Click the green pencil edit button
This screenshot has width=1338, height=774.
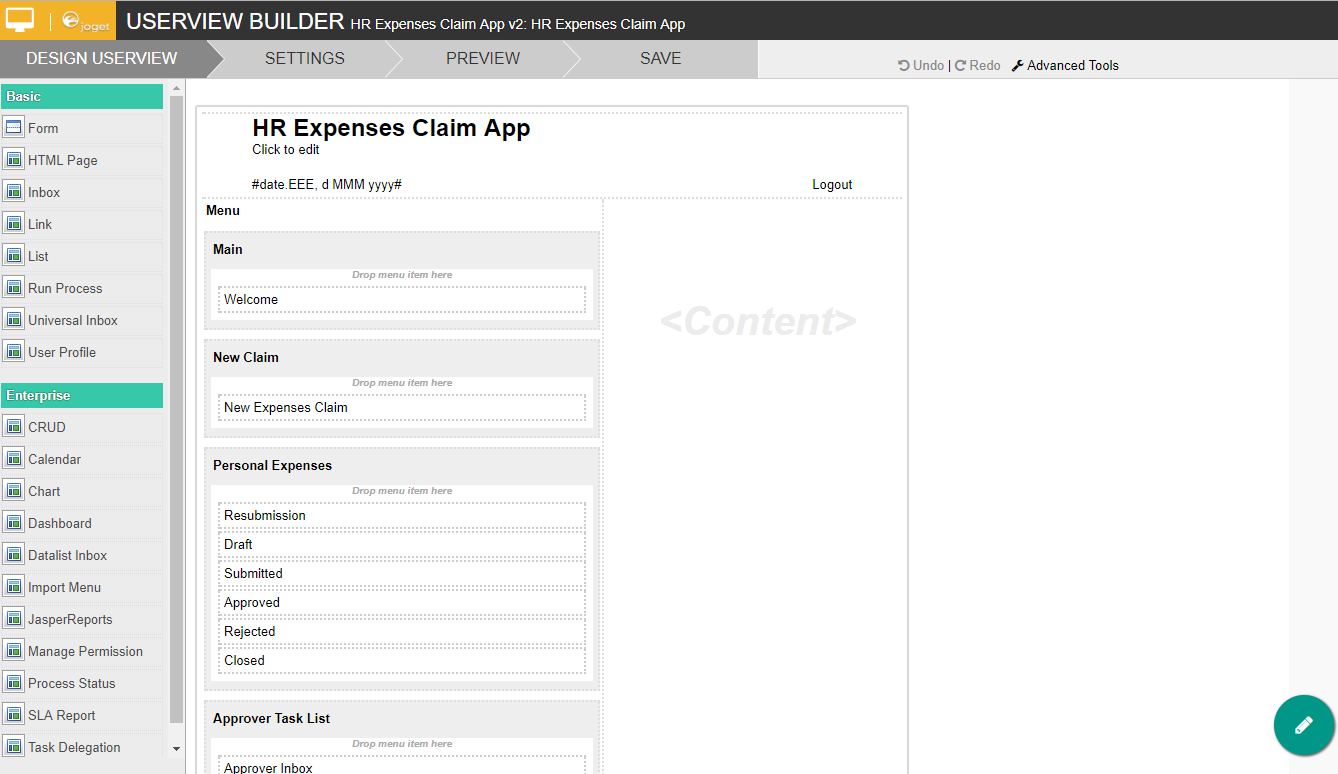(x=1303, y=724)
